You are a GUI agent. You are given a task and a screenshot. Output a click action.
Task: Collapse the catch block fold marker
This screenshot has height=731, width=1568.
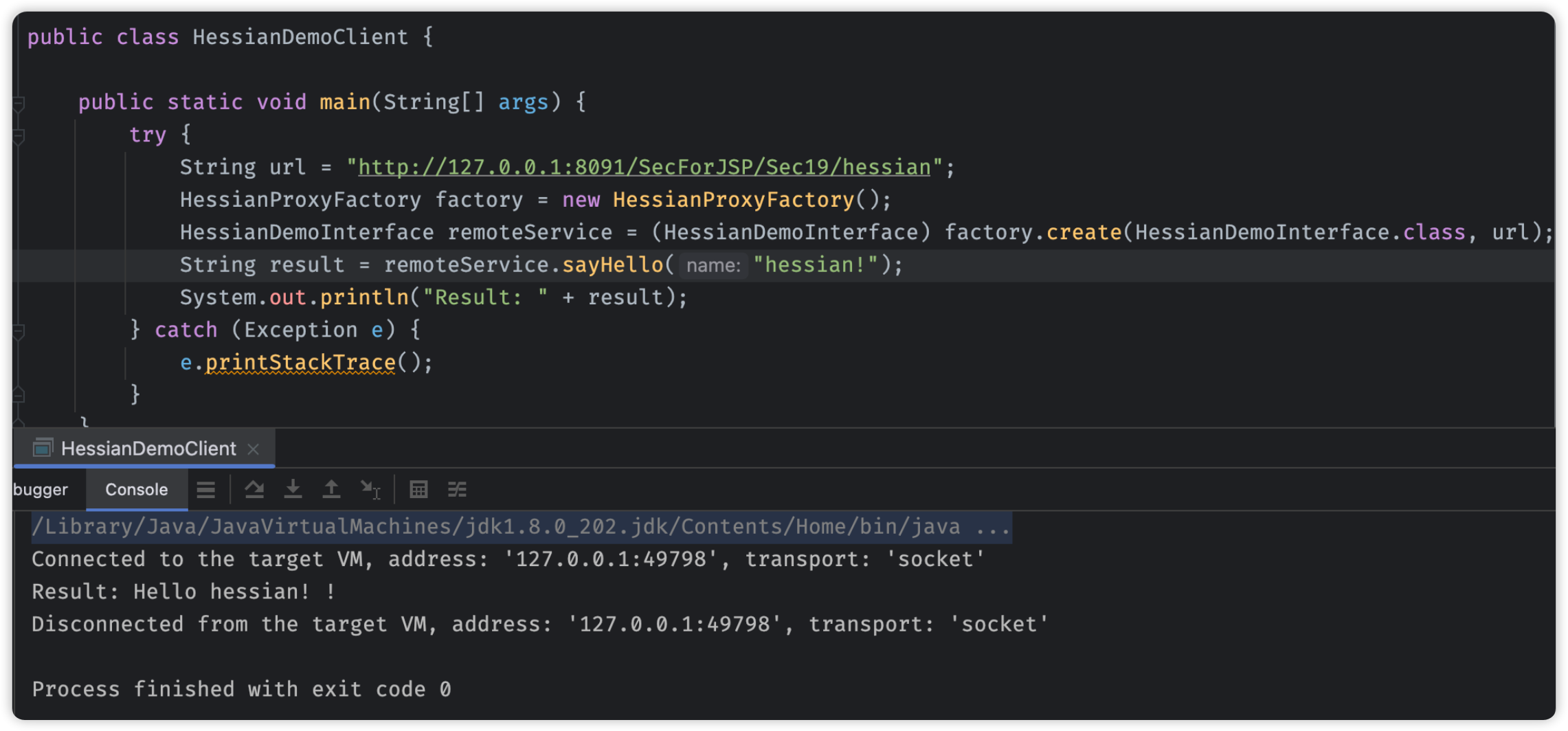pos(19,332)
